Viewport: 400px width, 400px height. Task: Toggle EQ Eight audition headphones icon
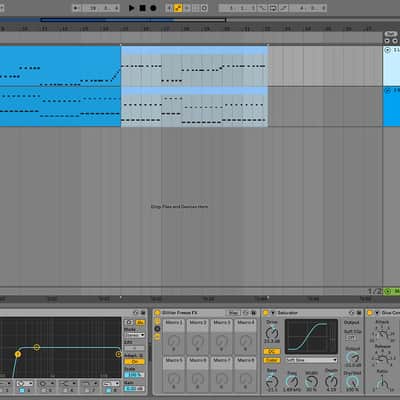[129, 322]
